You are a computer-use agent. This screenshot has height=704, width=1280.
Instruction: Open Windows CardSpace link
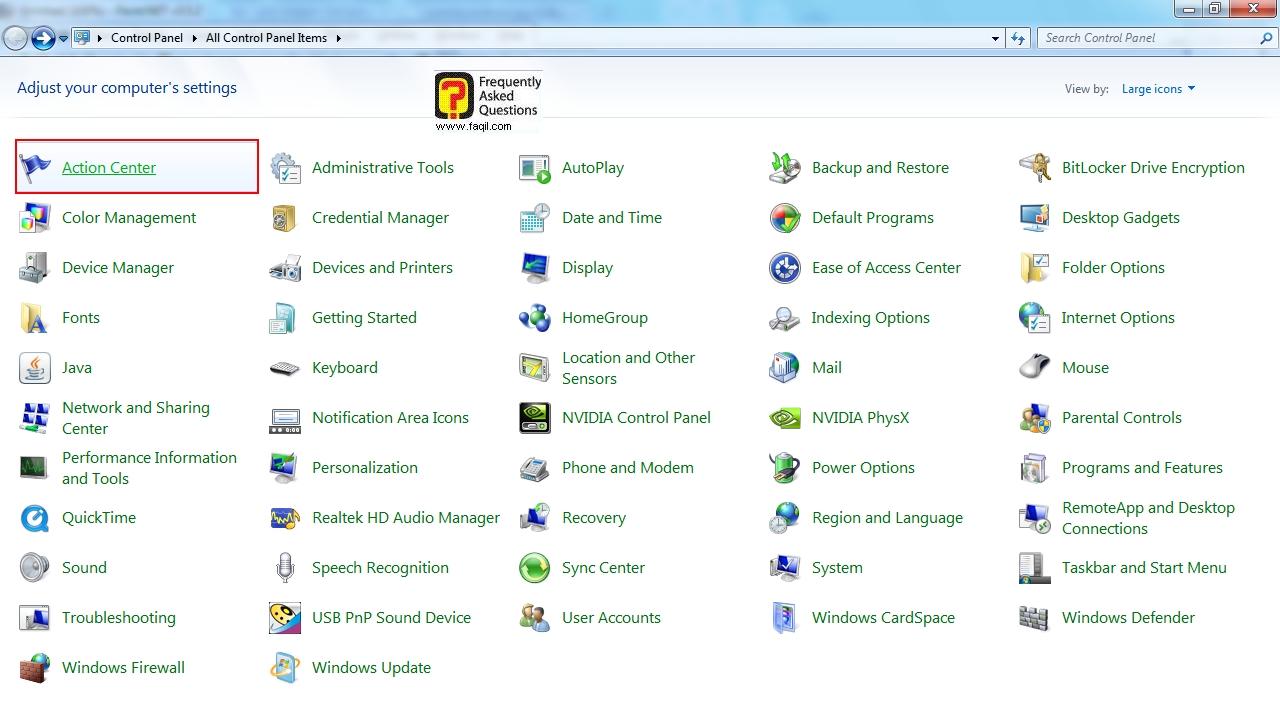[x=883, y=618]
